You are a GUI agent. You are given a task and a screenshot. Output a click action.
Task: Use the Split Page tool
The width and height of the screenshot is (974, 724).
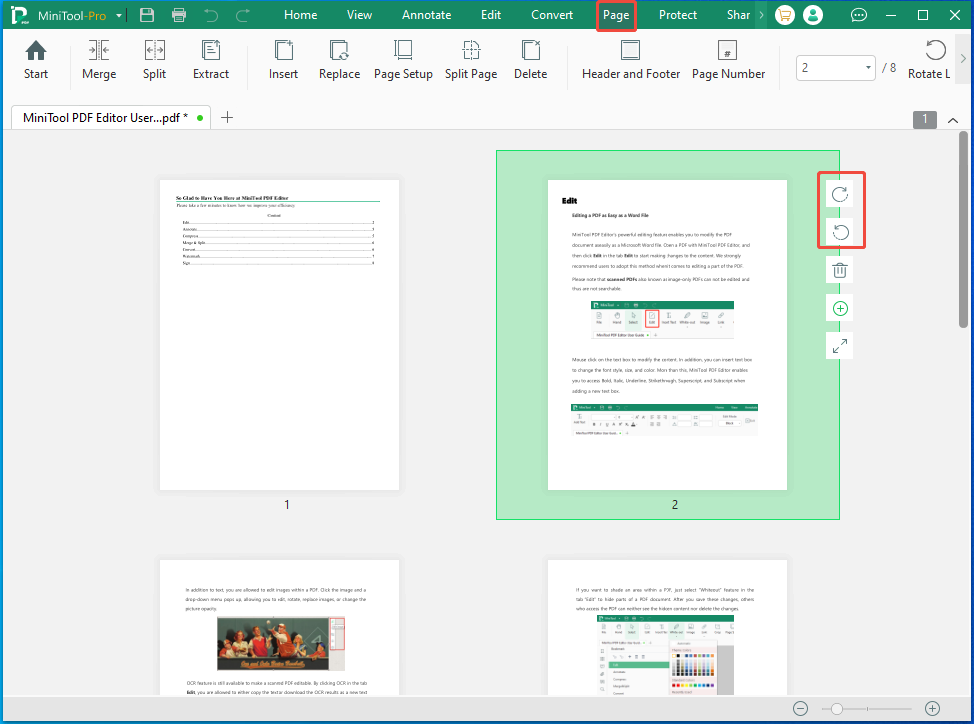click(x=471, y=60)
